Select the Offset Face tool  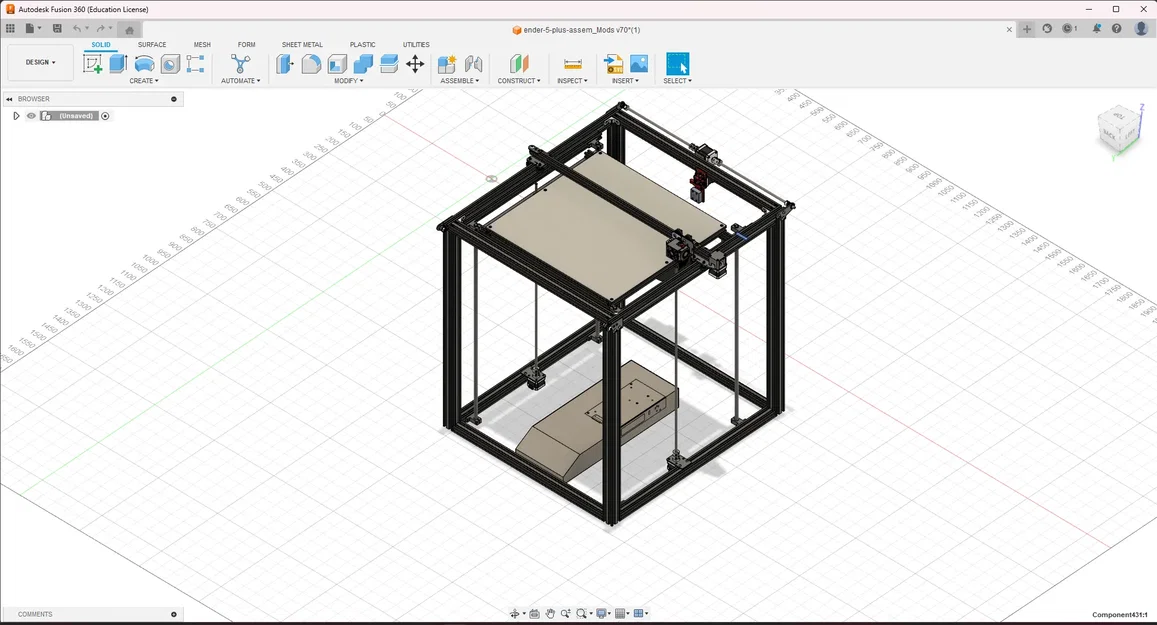389,64
